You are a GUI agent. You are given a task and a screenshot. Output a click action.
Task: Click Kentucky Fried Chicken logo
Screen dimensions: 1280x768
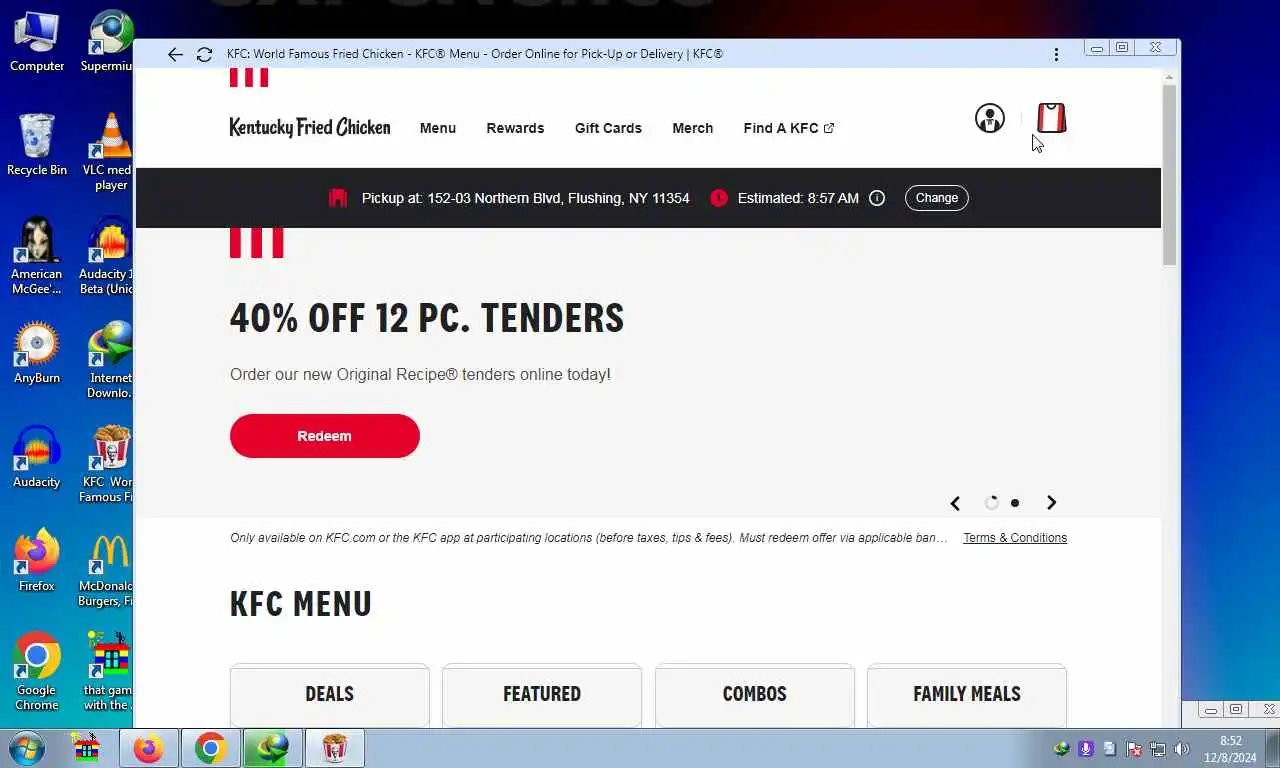click(310, 128)
